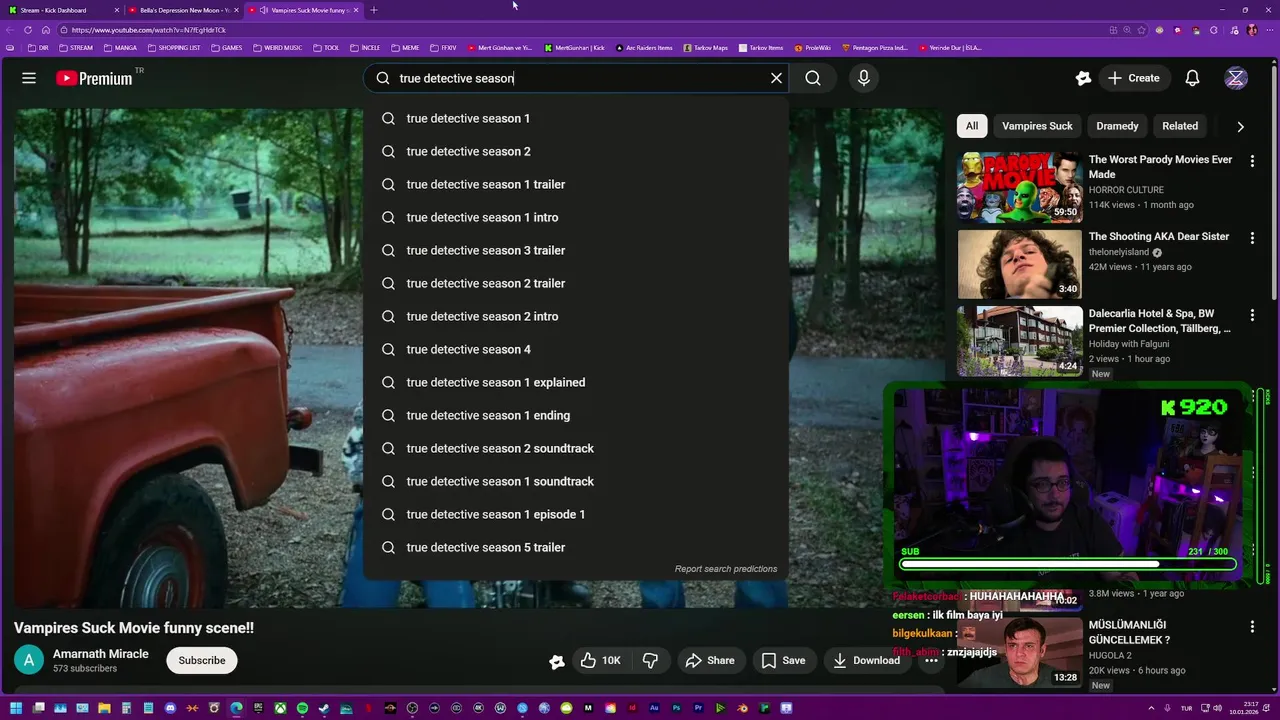Image resolution: width=1280 pixels, height=720 pixels.
Task: Select the 'Dramedy' filter chip
Action: [x=1117, y=126]
